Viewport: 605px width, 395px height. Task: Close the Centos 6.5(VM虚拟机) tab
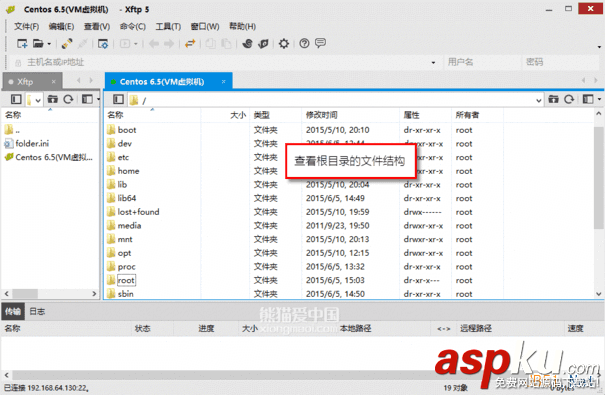223,81
